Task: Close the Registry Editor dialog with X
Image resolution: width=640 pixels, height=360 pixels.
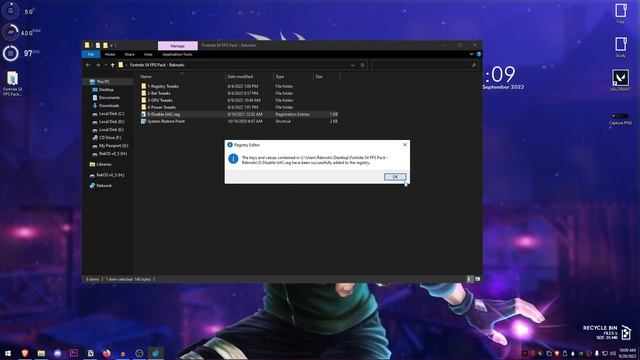Action: coord(404,144)
